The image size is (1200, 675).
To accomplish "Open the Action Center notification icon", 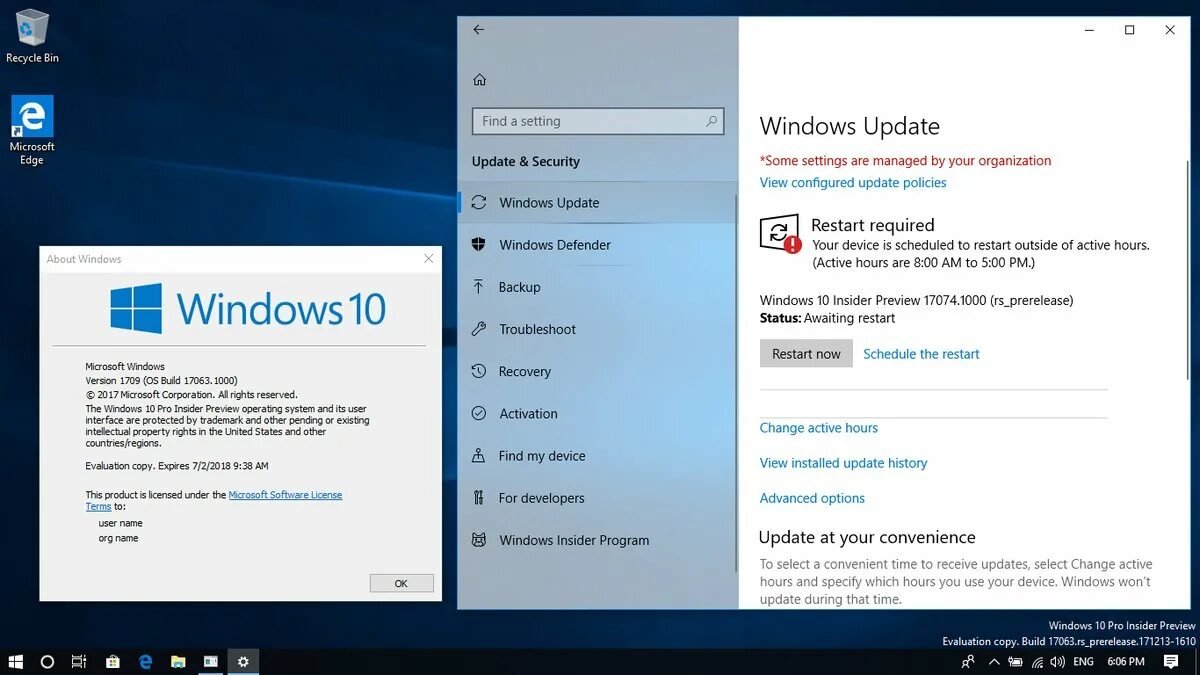I will pyautogui.click(x=1171, y=662).
